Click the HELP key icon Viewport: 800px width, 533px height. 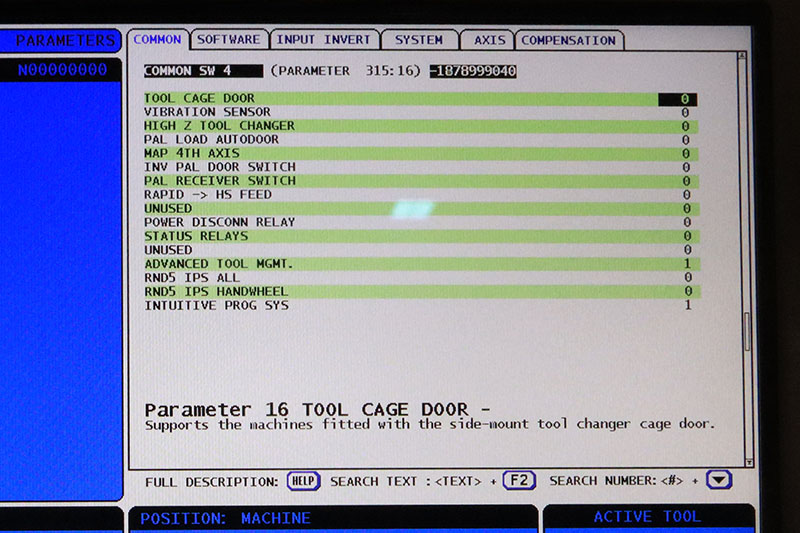[304, 481]
